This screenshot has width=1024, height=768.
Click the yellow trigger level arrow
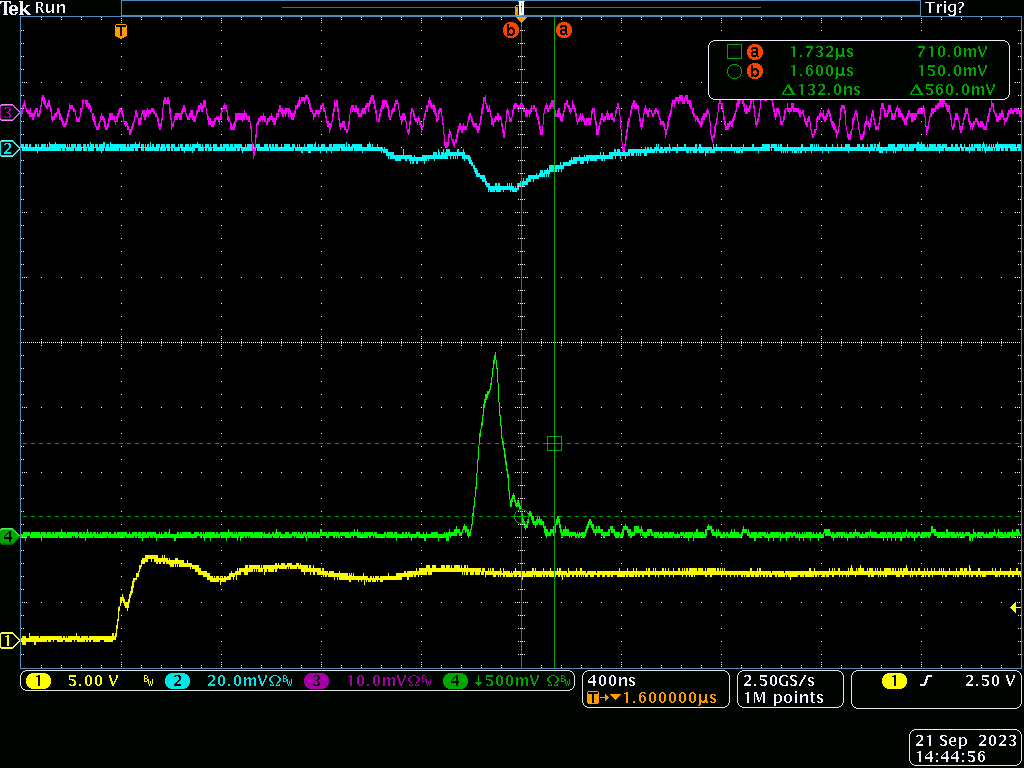pos(1015,608)
